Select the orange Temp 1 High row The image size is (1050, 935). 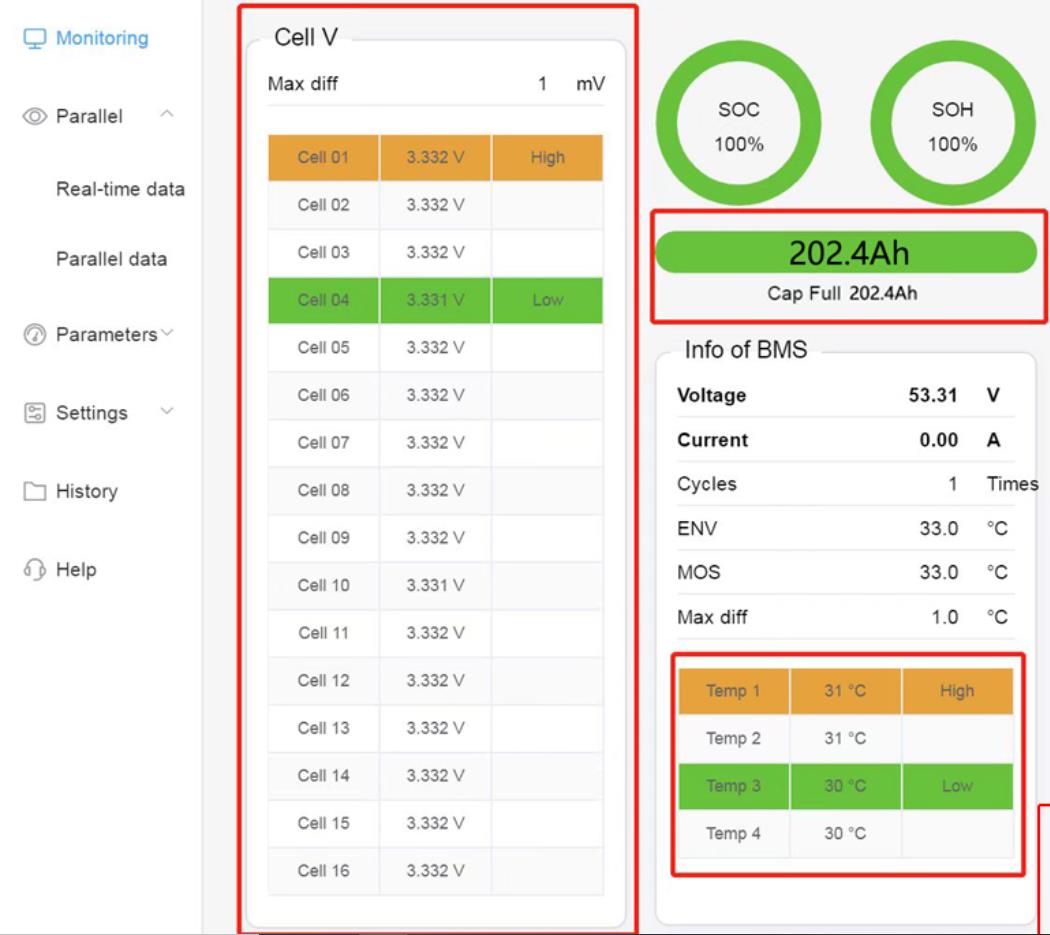coord(845,691)
